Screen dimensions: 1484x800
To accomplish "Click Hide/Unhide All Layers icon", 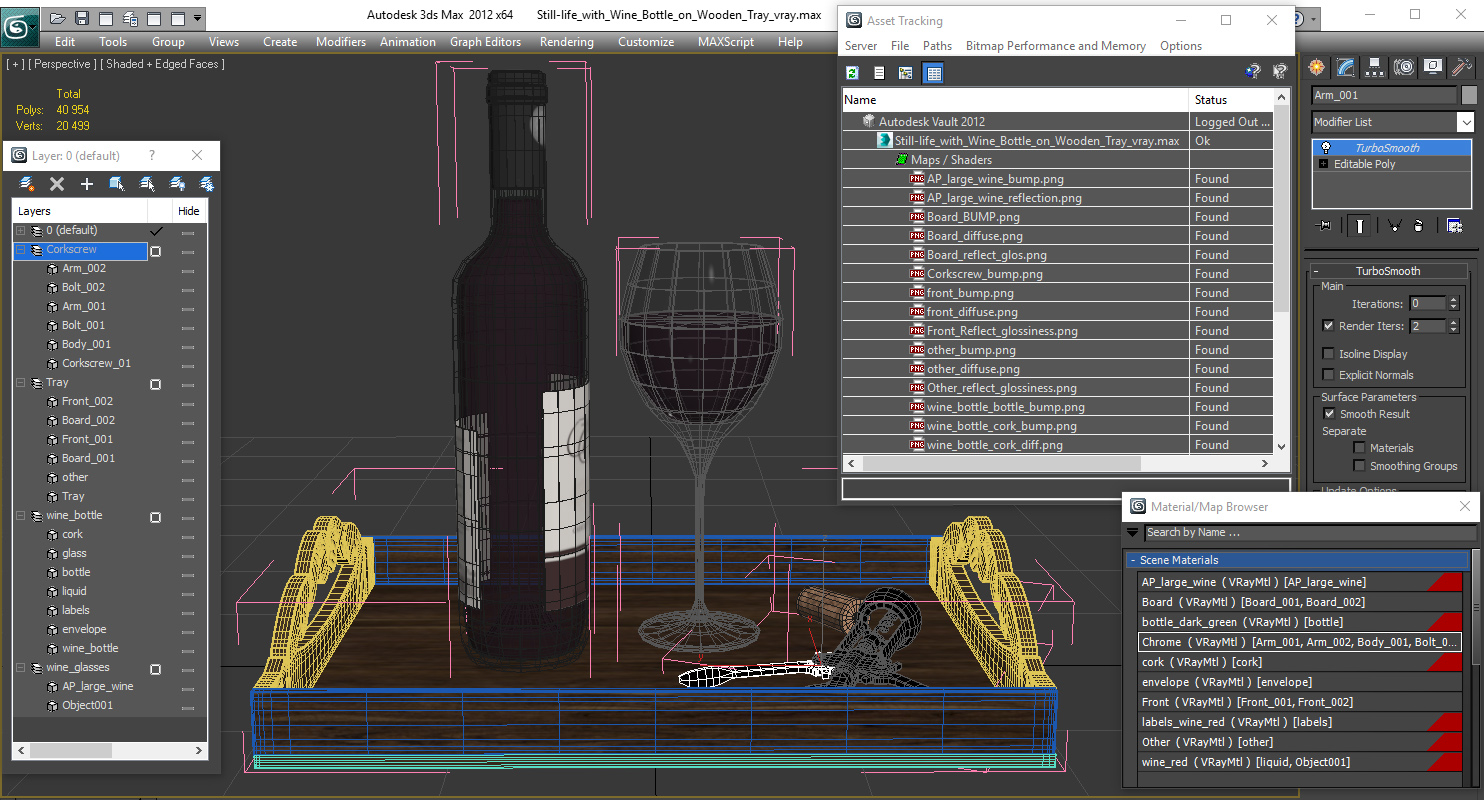I will click(177, 184).
